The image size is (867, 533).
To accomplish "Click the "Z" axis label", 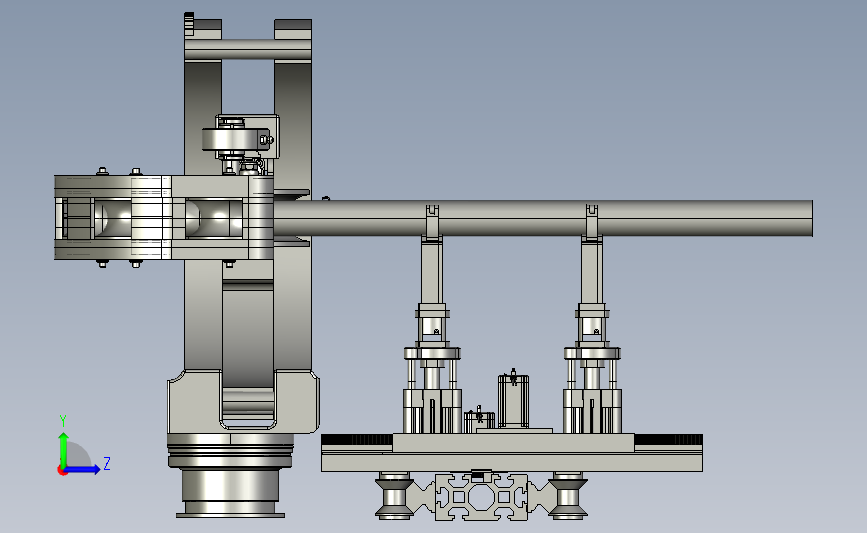I will coord(107,463).
